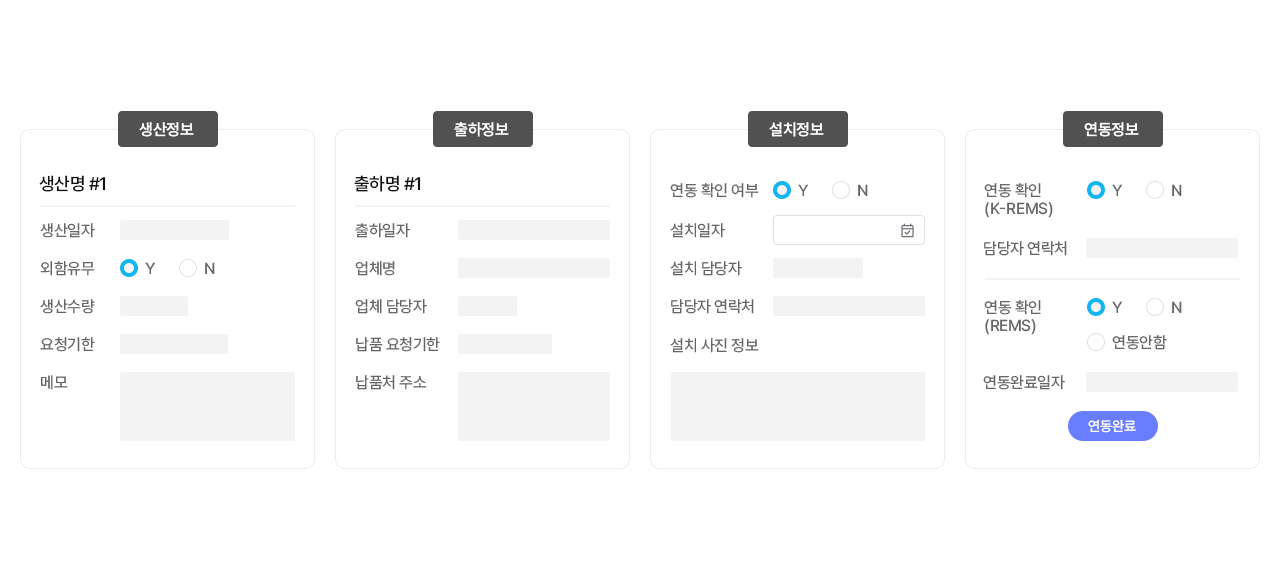Viewport: 1280px width, 580px height.
Task: Select N for 연동 확인 여부
Action: (x=841, y=190)
